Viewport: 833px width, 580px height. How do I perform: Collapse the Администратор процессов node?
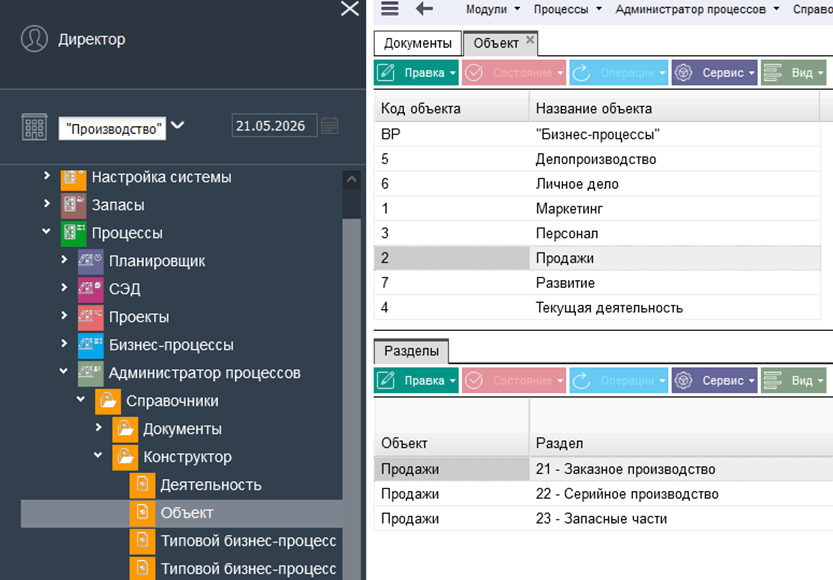tap(64, 371)
